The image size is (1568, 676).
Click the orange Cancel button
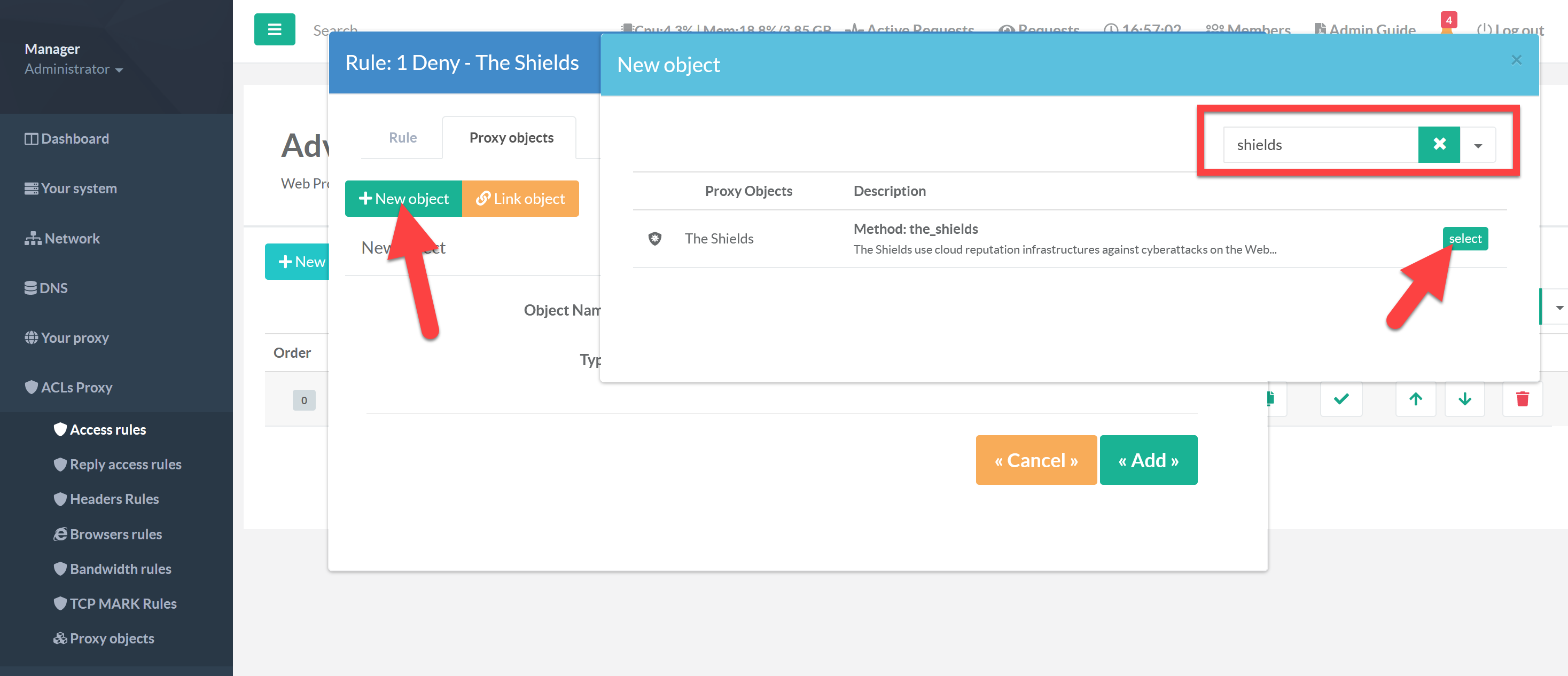(1035, 460)
